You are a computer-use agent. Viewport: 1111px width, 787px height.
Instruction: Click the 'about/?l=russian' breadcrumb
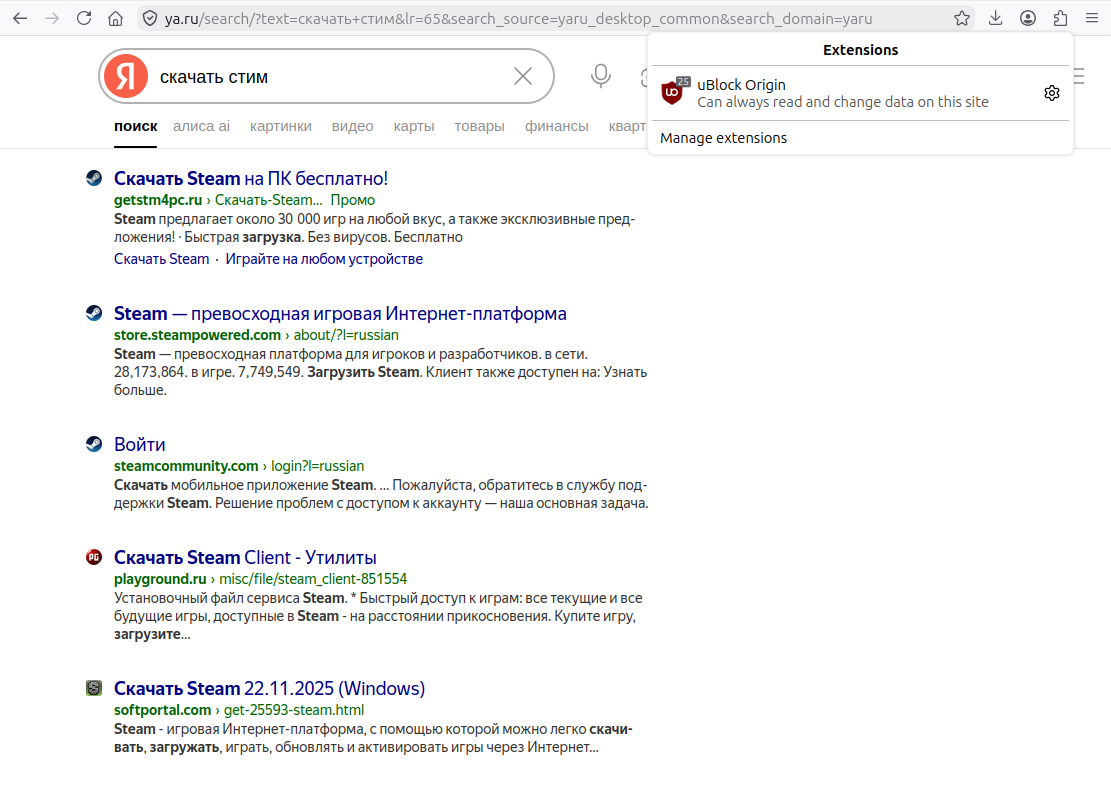point(346,334)
